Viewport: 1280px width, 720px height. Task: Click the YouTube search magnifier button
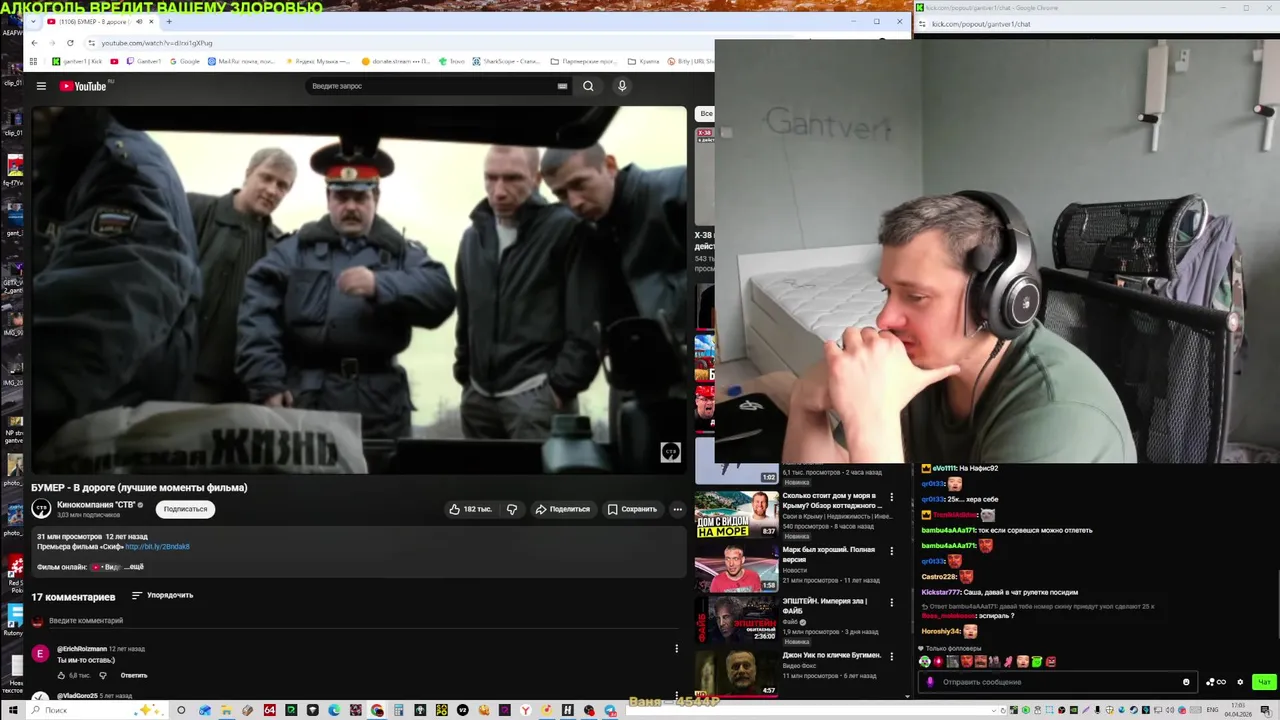[588, 86]
